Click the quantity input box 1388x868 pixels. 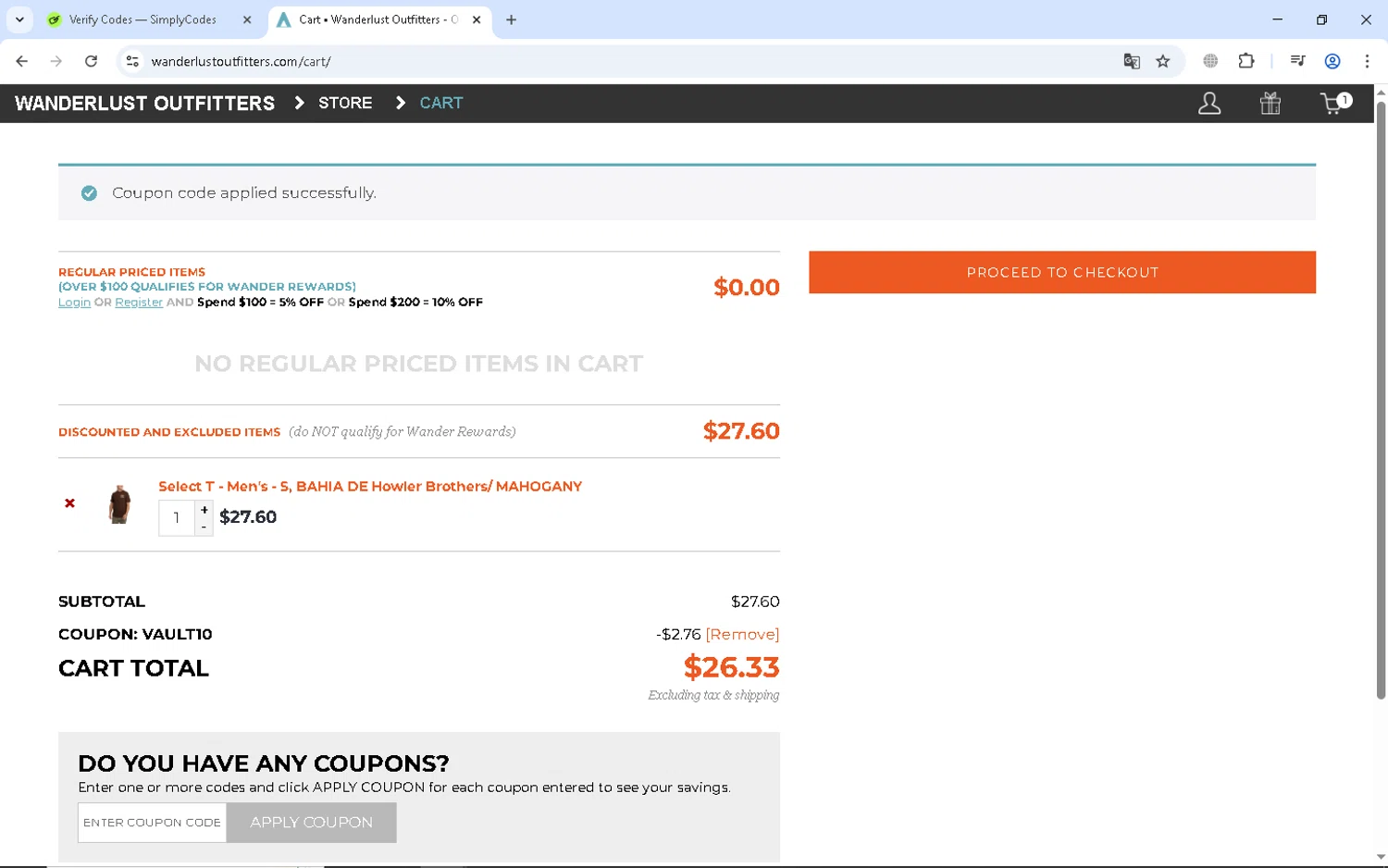177,518
